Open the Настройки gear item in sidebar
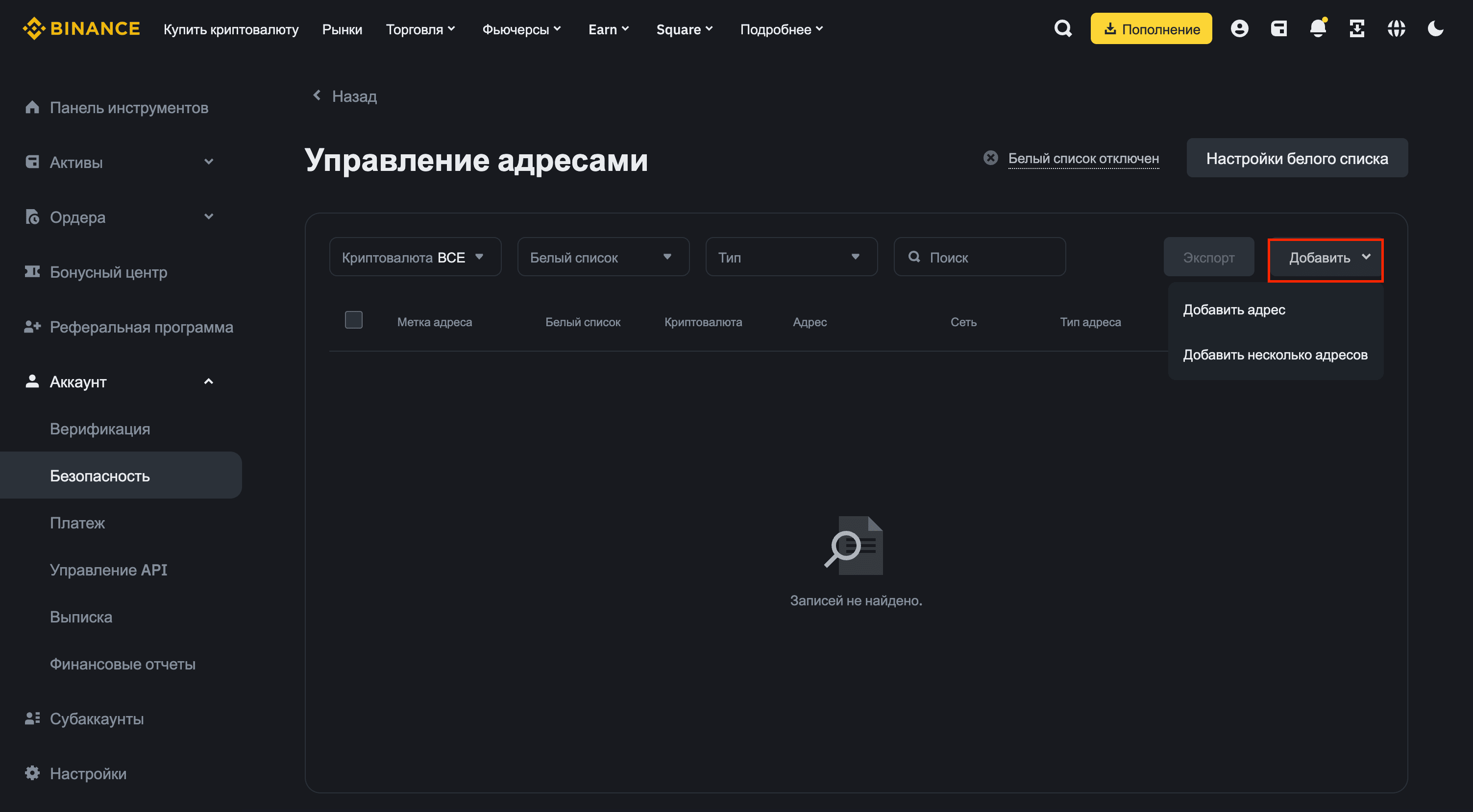The height and width of the screenshot is (812, 1473). (88, 773)
